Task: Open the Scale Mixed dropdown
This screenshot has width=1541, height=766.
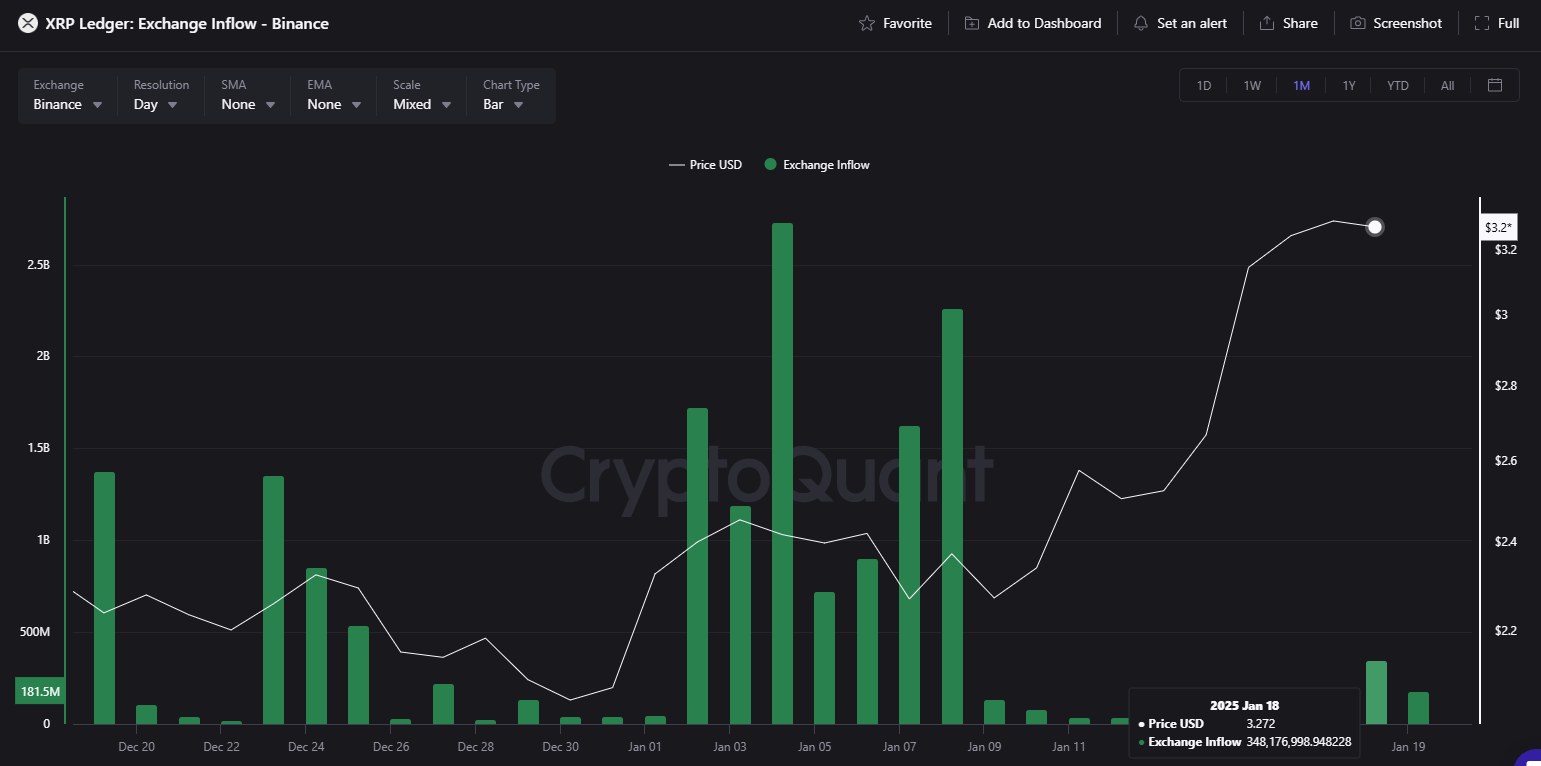Action: point(421,104)
